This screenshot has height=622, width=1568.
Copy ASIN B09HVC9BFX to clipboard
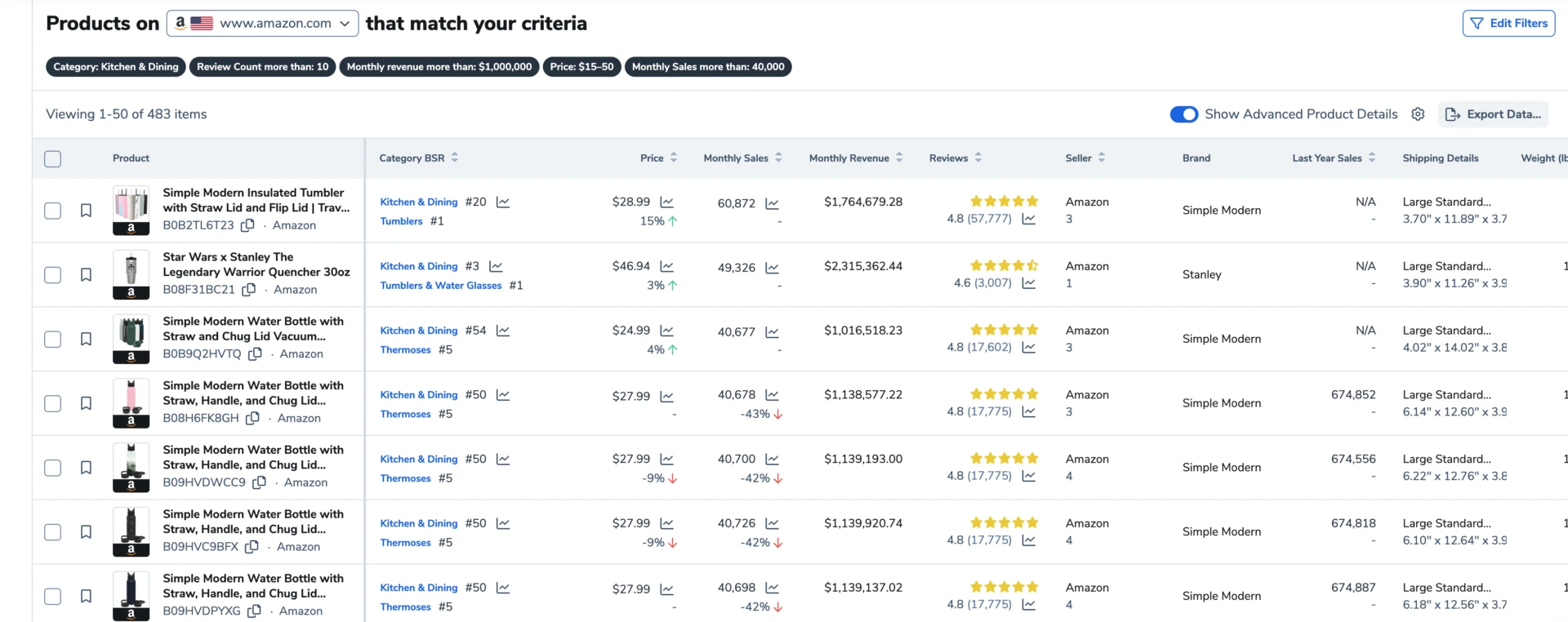252,547
